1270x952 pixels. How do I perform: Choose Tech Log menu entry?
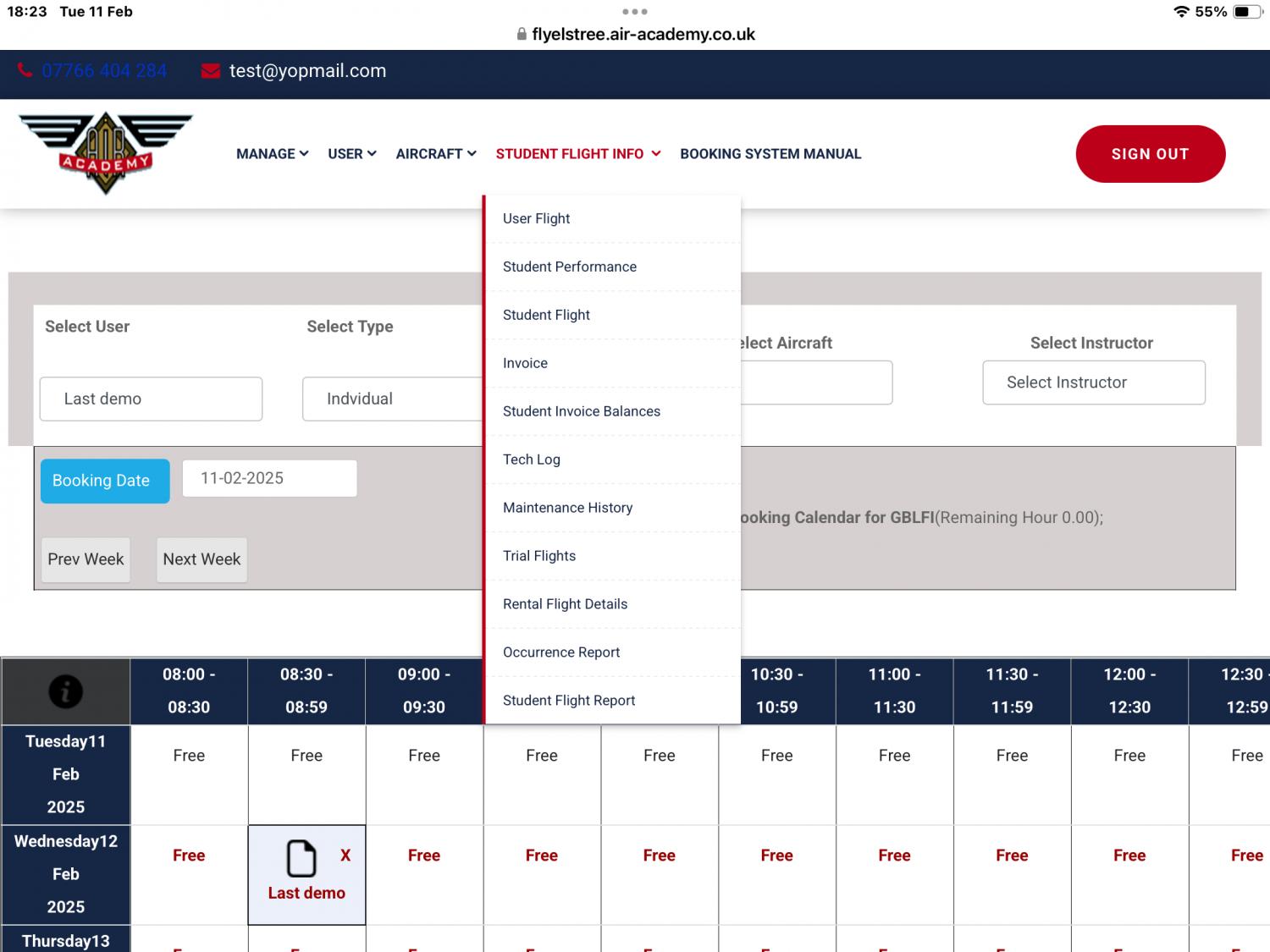coord(531,459)
